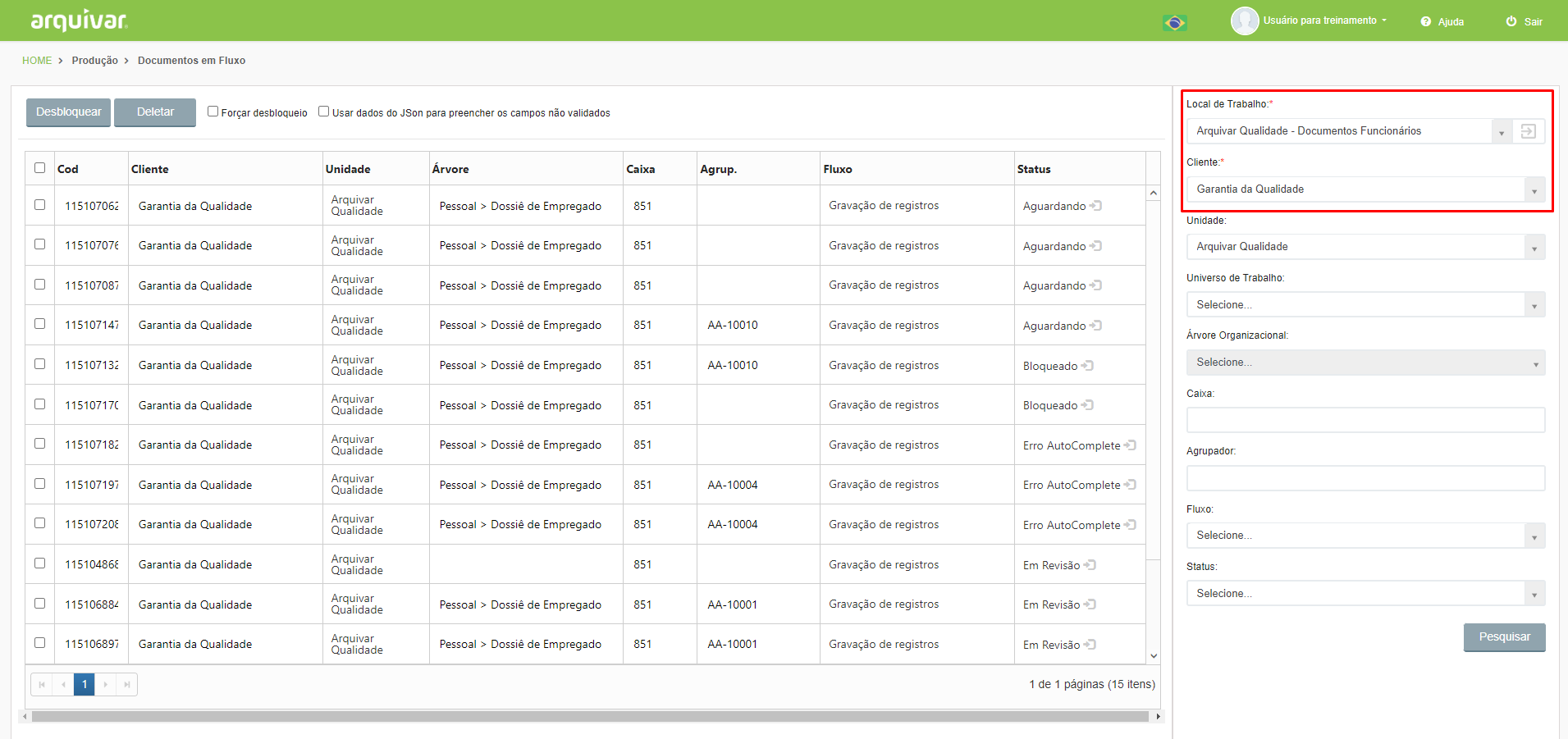This screenshot has height=739, width=1568.
Task: Click into the Caixa input field
Action: pyautogui.click(x=1365, y=420)
